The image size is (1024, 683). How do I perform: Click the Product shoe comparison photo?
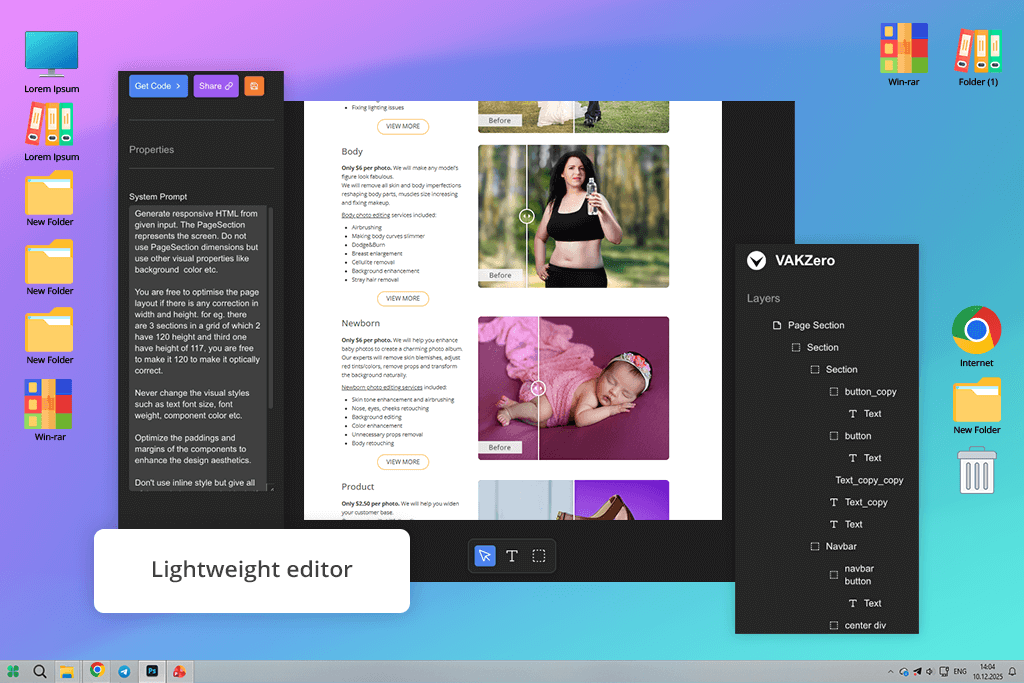pyautogui.click(x=573, y=500)
